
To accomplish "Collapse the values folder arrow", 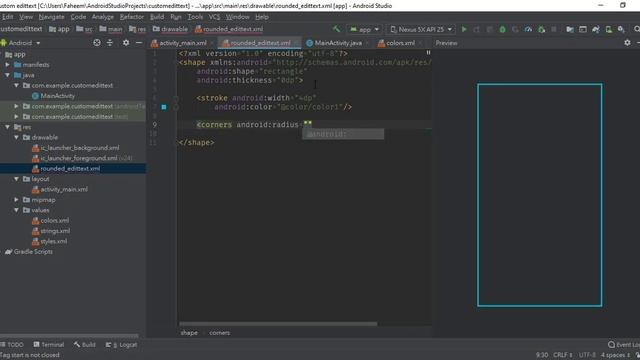I will point(16,210).
